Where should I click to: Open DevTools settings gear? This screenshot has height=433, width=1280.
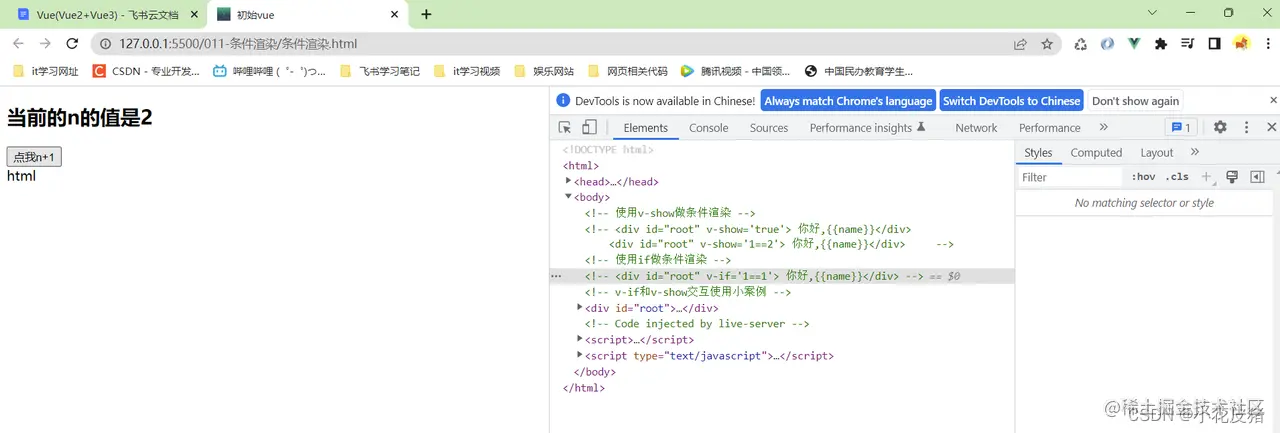coord(1220,127)
